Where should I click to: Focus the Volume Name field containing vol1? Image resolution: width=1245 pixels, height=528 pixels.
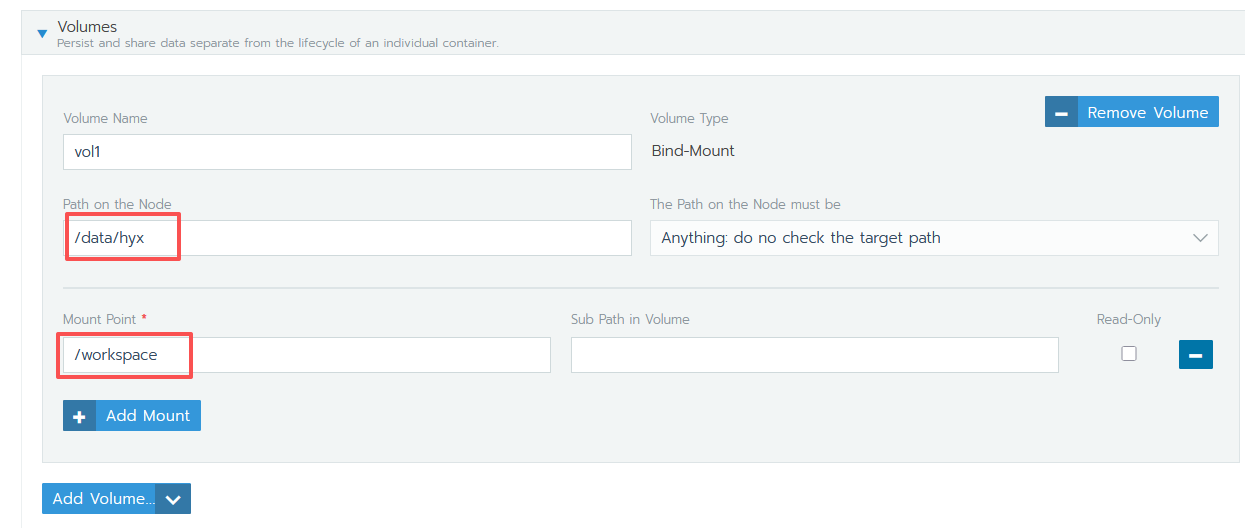click(346, 151)
